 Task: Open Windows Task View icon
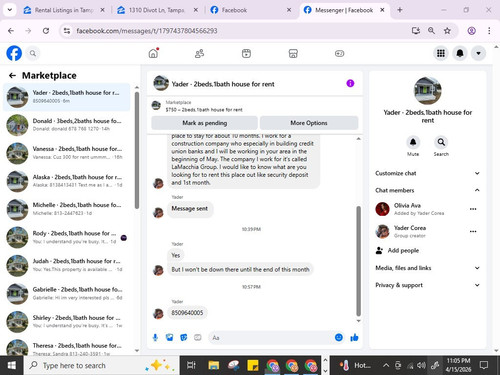point(191,366)
